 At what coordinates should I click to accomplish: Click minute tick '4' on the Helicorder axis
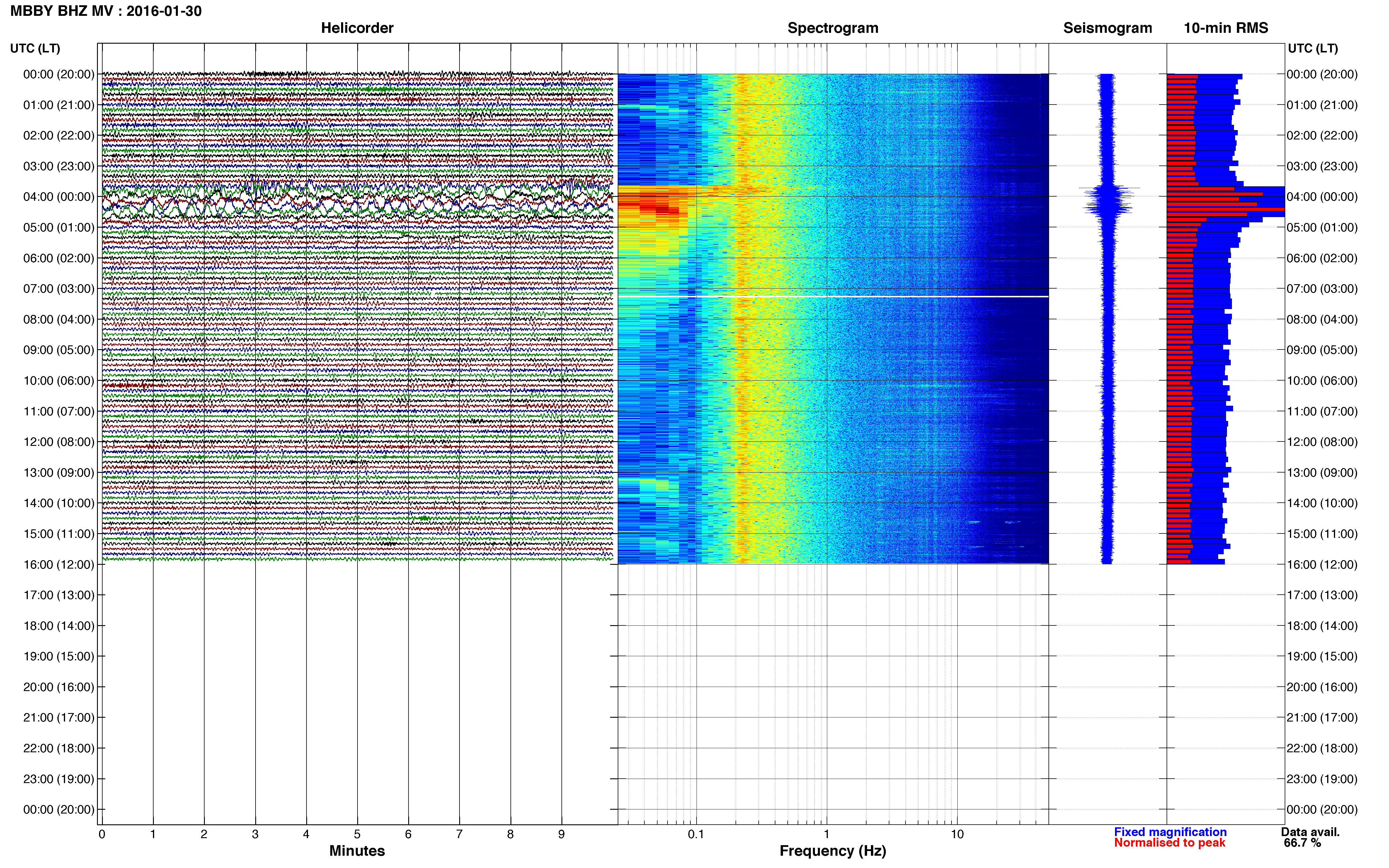[306, 834]
